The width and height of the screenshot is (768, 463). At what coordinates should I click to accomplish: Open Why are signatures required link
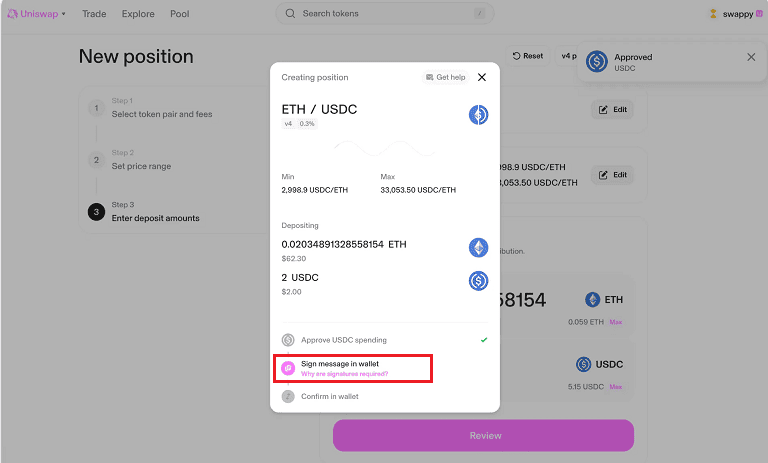(344, 374)
